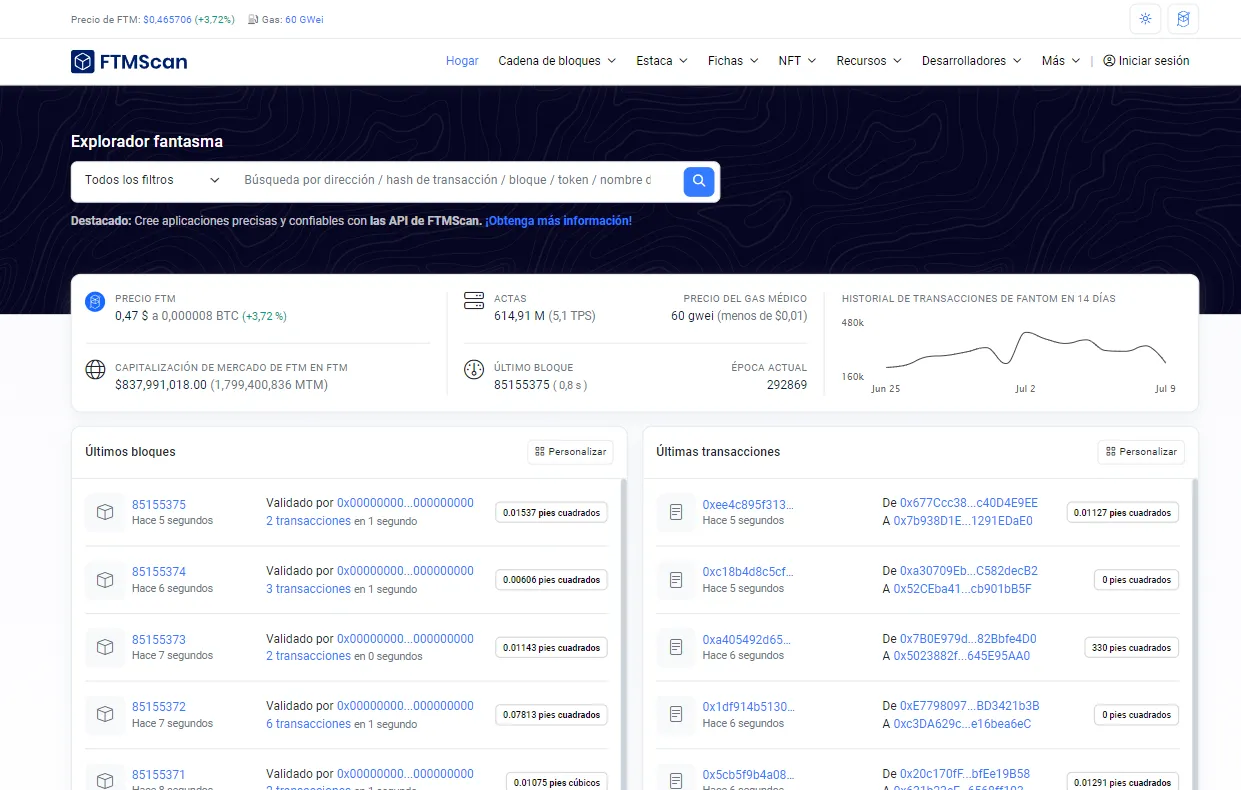Click the ¡Obtenga más información! link
The image size is (1241, 790).
point(558,220)
